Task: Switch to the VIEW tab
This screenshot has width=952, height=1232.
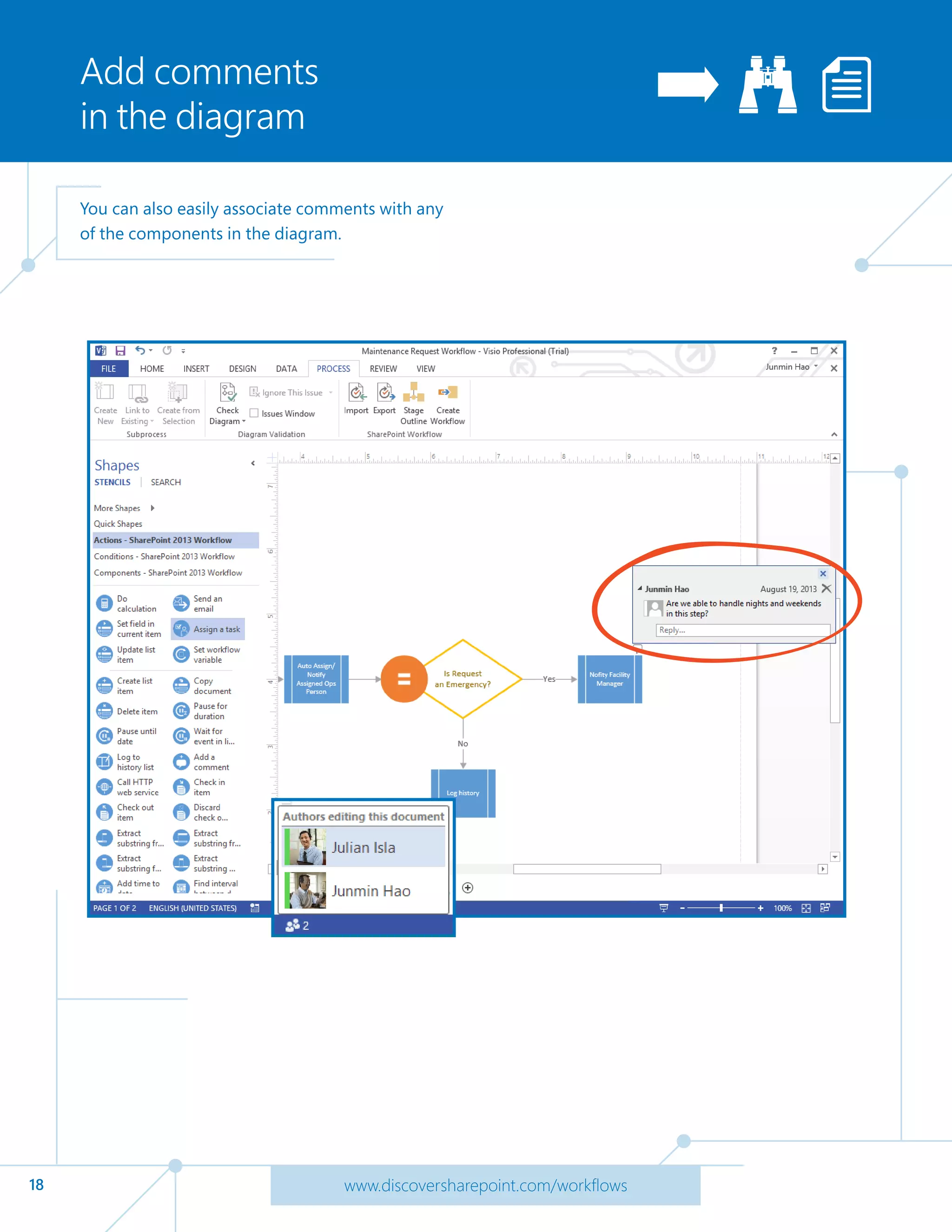Action: [426, 368]
